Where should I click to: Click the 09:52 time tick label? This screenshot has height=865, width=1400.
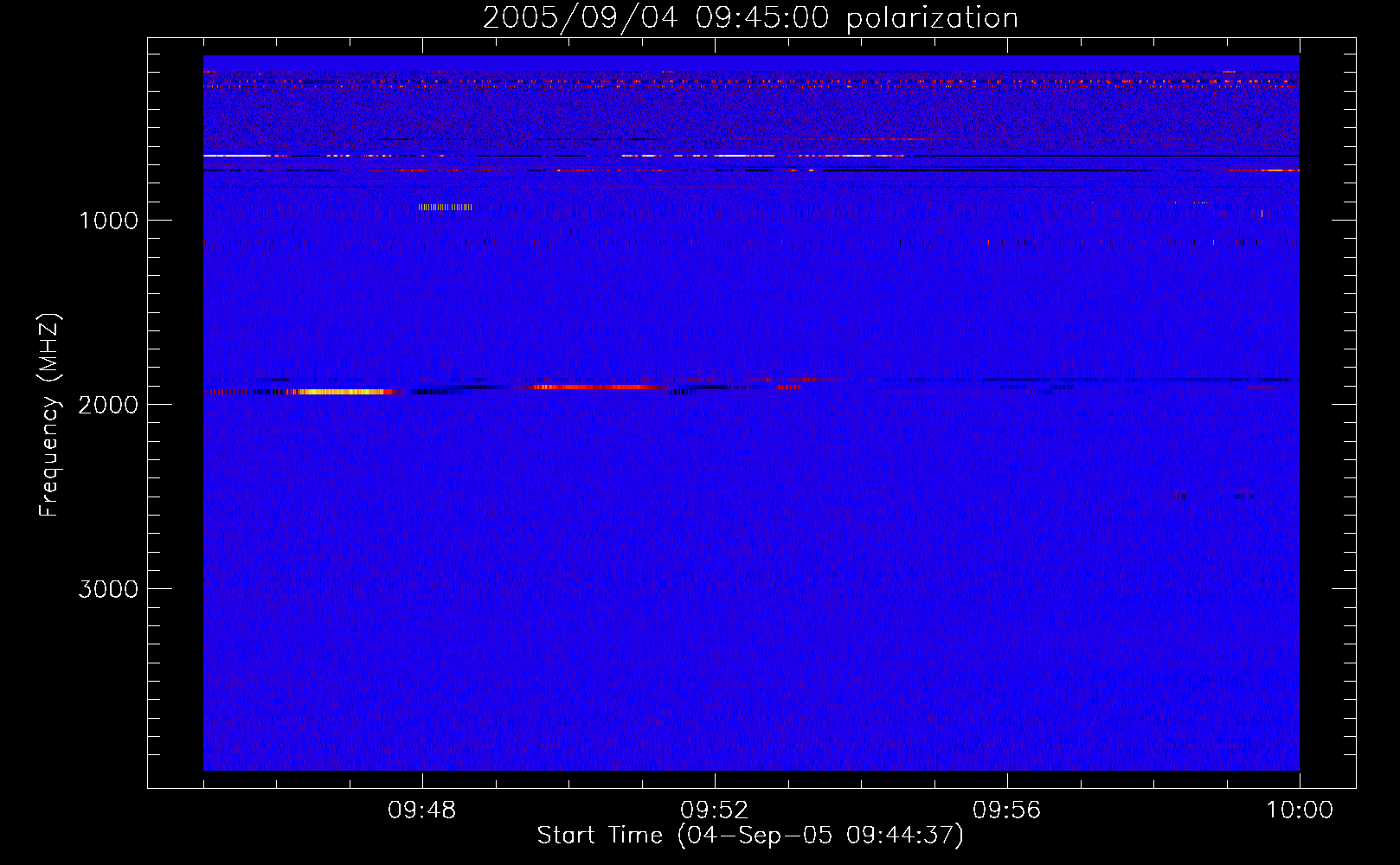715,811
